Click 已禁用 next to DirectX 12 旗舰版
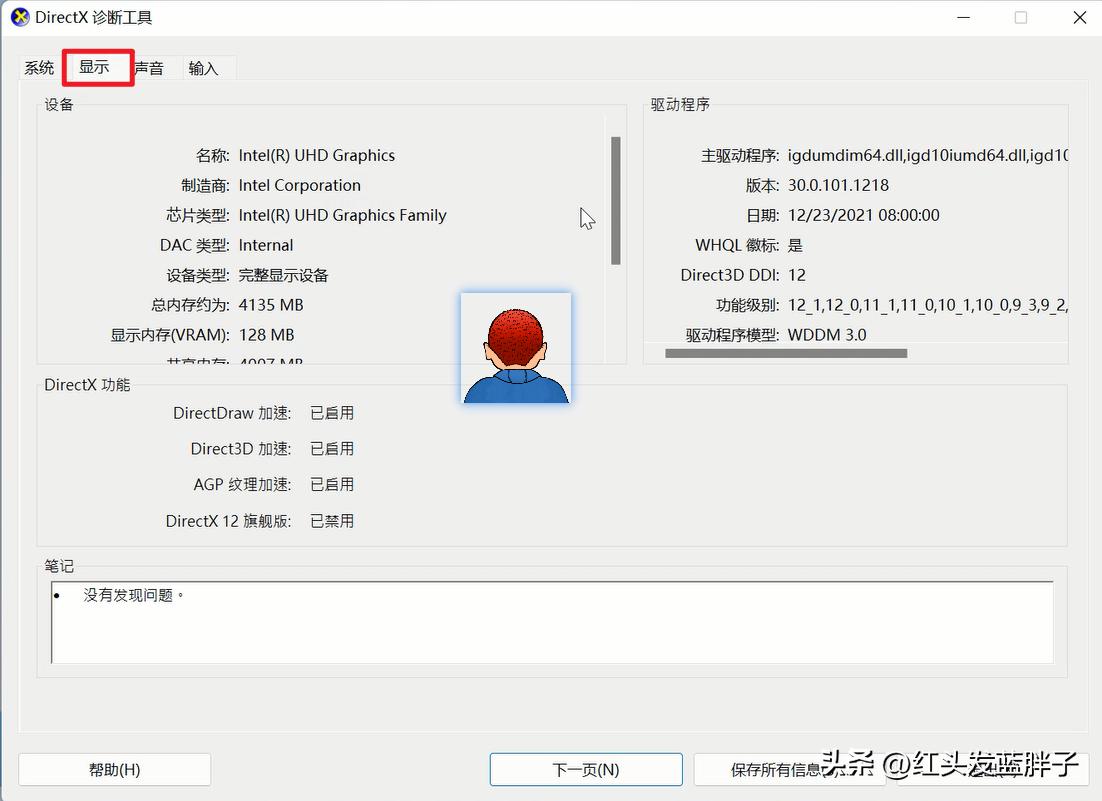The width and height of the screenshot is (1102, 801). pyautogui.click(x=332, y=520)
